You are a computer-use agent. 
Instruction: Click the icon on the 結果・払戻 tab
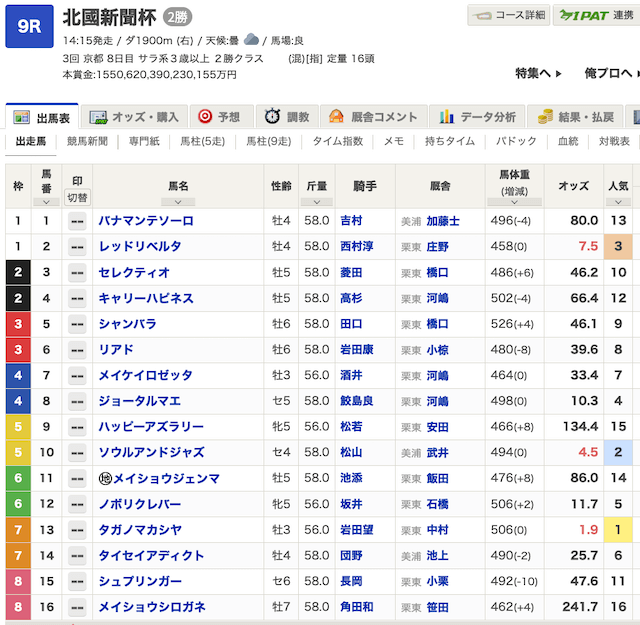(545, 117)
